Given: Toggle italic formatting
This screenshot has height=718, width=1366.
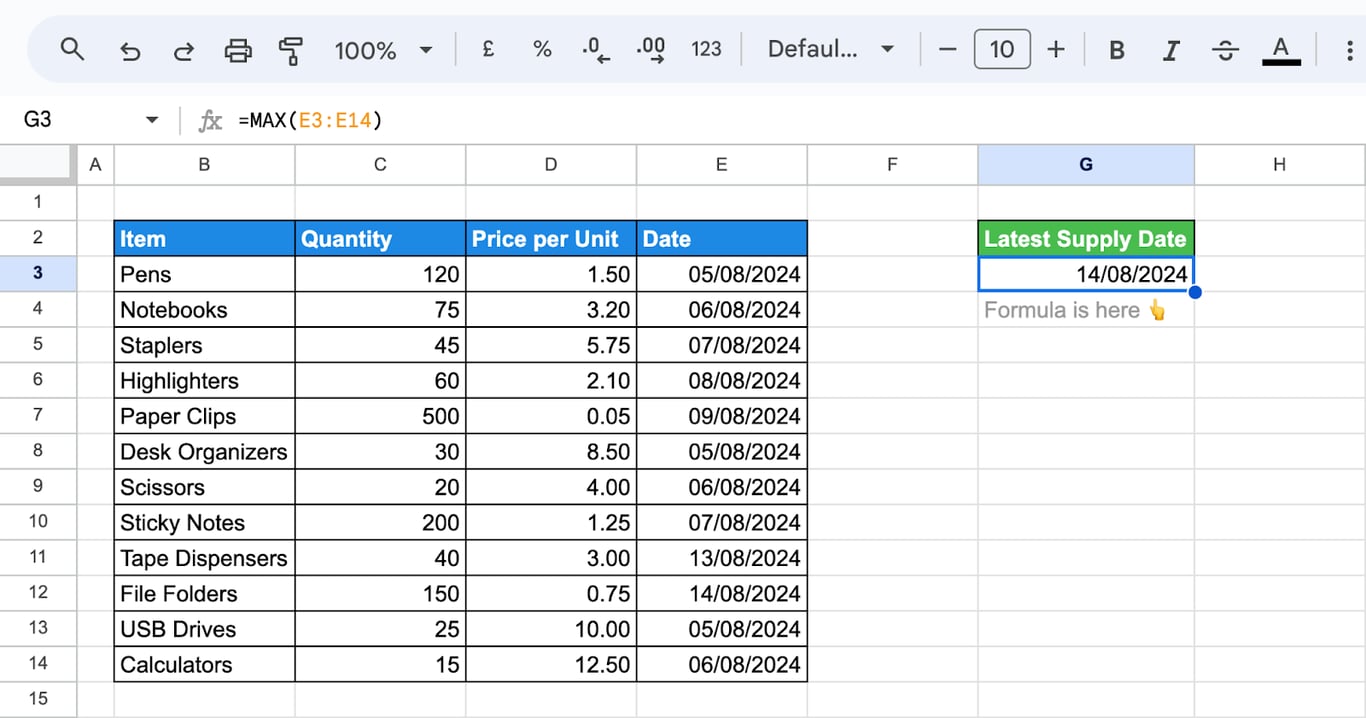Looking at the screenshot, I should click(1172, 50).
